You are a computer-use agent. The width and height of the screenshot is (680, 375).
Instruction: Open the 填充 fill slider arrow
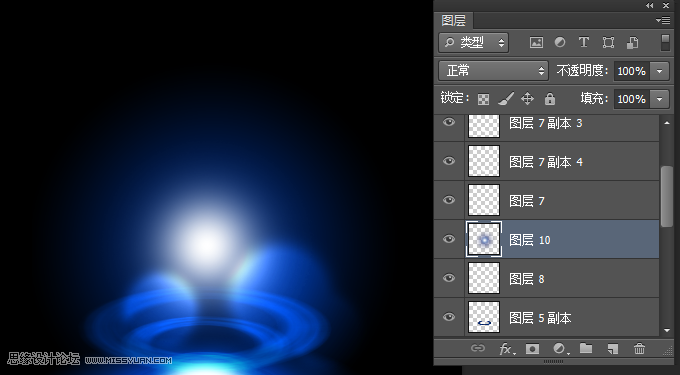(660, 99)
